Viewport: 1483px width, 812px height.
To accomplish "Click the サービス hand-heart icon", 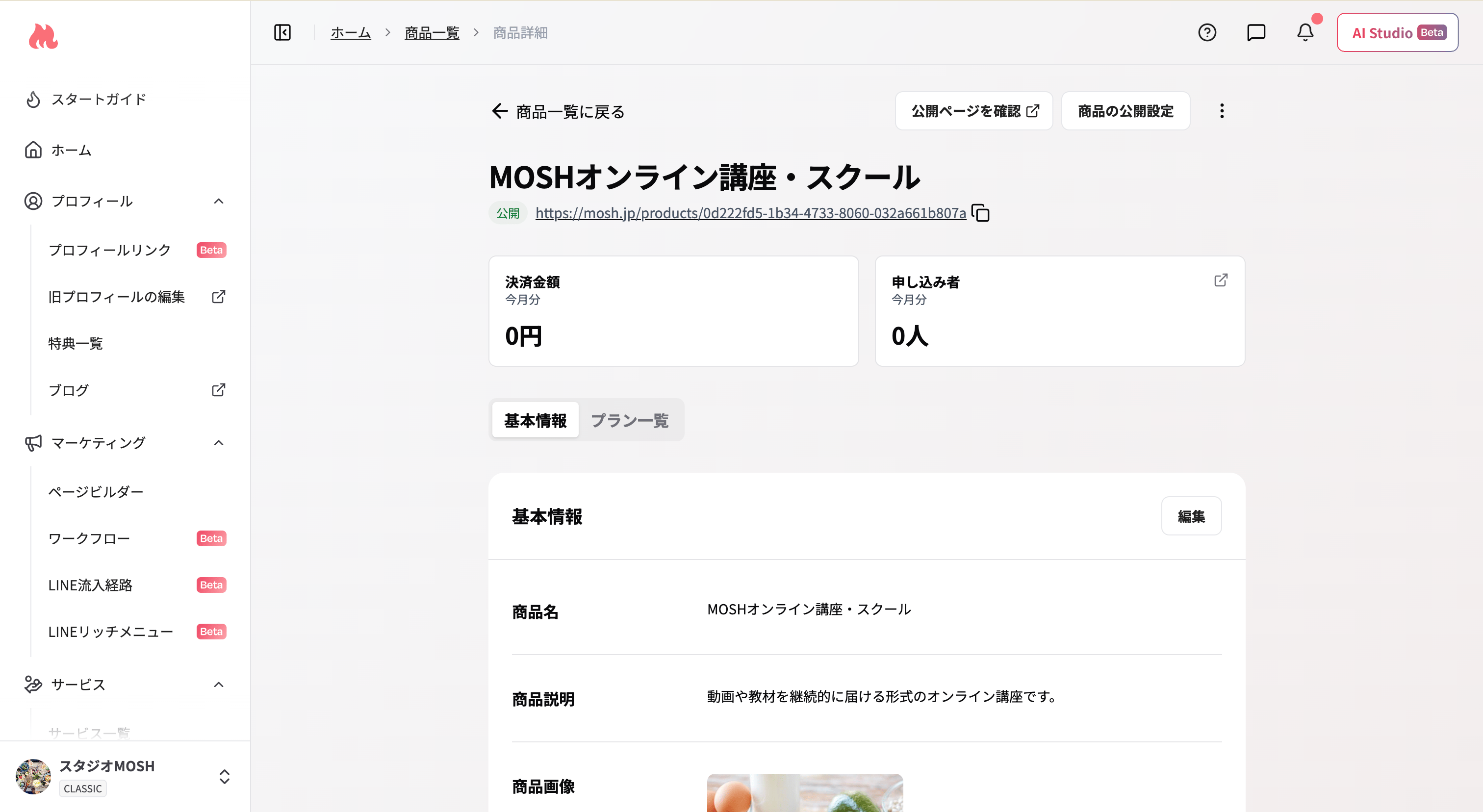I will pyautogui.click(x=33, y=685).
